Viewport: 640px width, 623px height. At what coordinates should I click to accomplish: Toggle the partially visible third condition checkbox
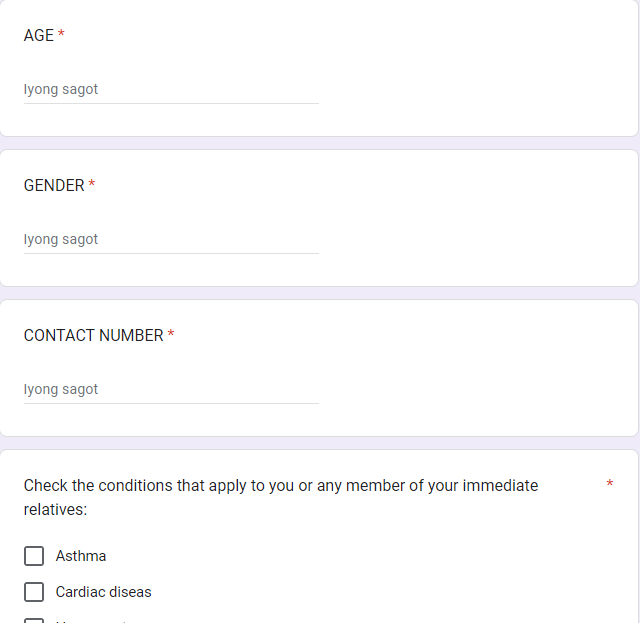coord(34,620)
